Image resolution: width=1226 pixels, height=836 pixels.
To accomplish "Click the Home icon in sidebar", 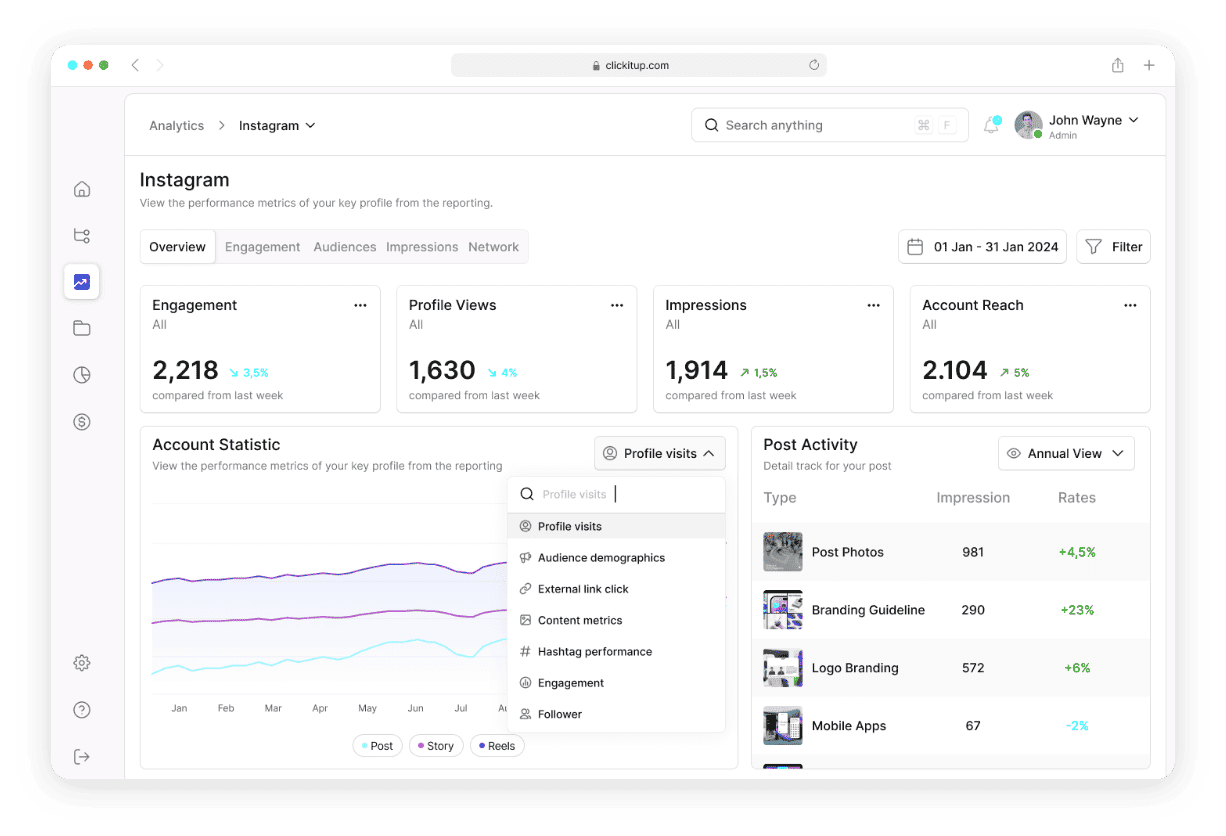I will (x=82, y=189).
